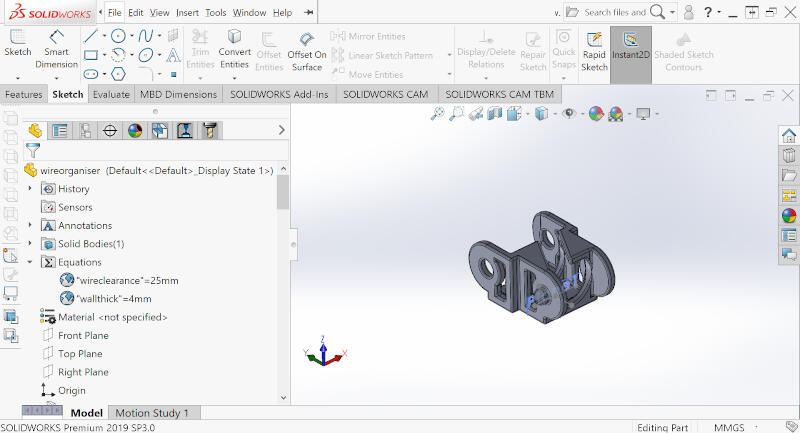Select Right Plane in tree
Viewport: 800px width, 433px height.
point(75,372)
